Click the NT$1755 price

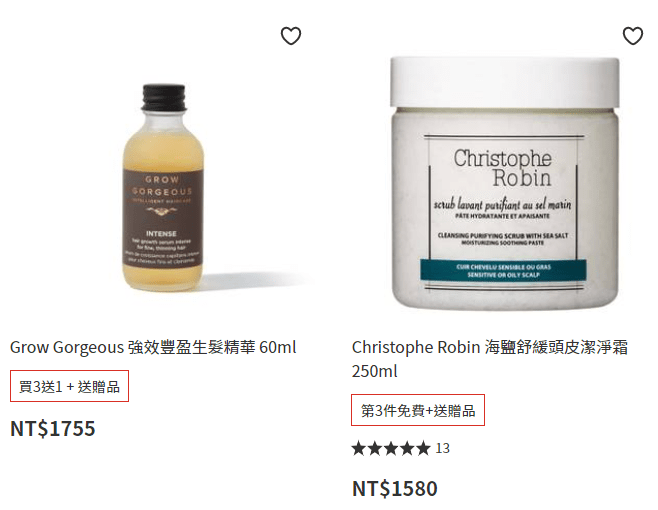coord(53,429)
